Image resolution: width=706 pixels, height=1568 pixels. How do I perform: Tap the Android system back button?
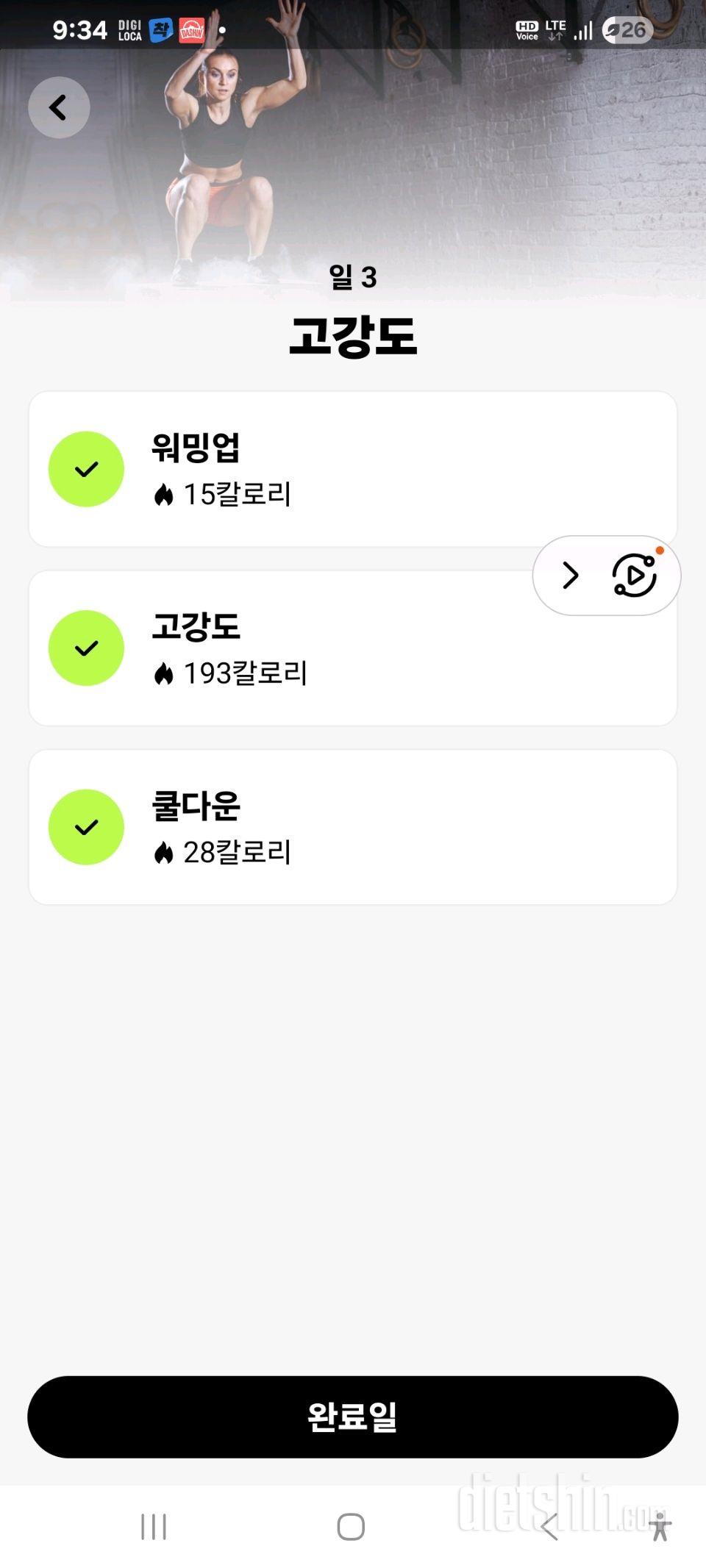pos(549,1527)
